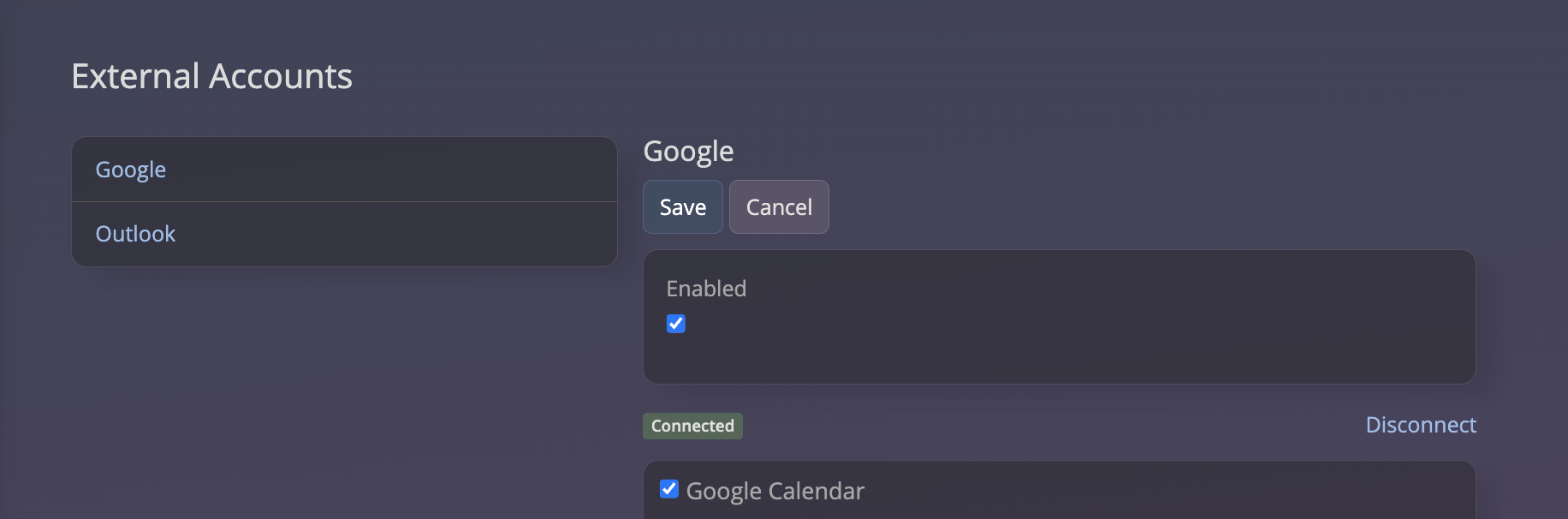Click the Google Calendar label text
The height and width of the screenshot is (519, 1568).
pyautogui.click(x=775, y=491)
